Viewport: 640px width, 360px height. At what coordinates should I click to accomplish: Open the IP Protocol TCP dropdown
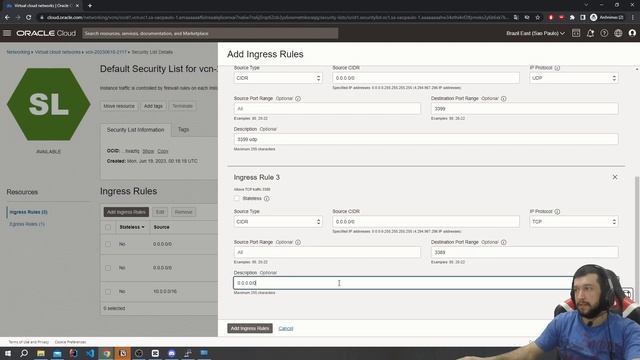(574, 222)
